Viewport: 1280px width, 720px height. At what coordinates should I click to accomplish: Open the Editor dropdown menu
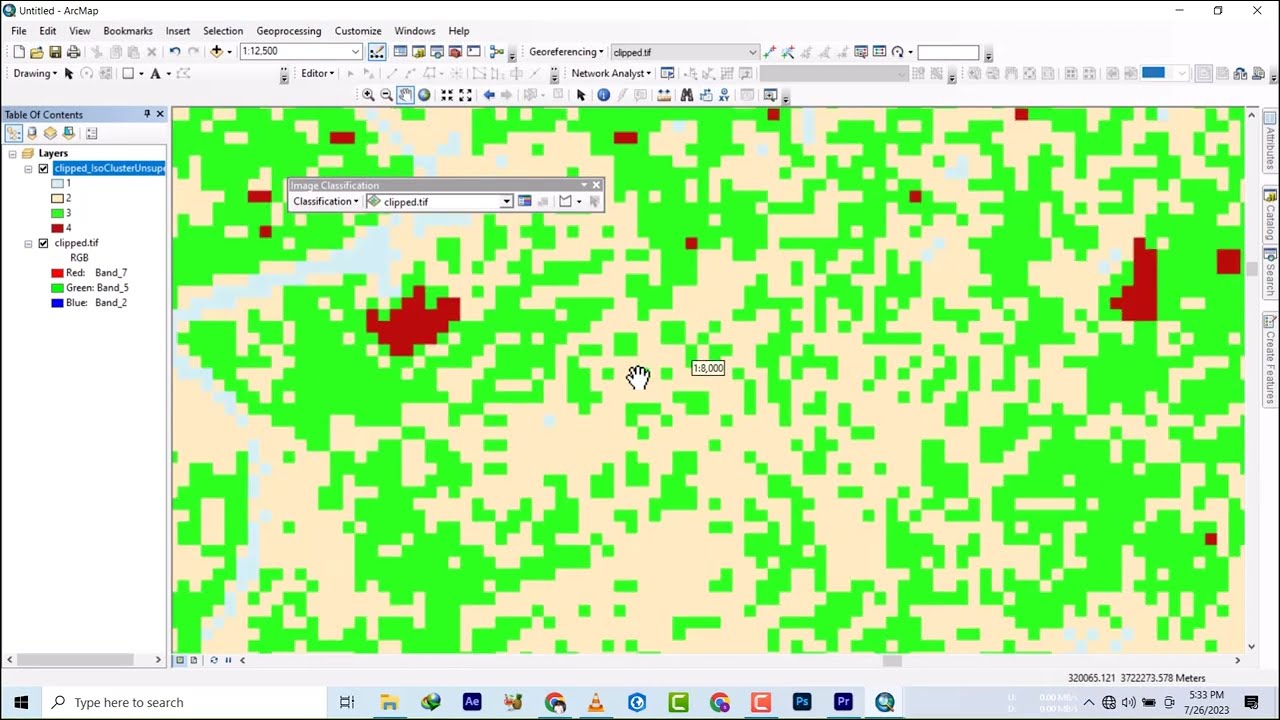[318, 73]
